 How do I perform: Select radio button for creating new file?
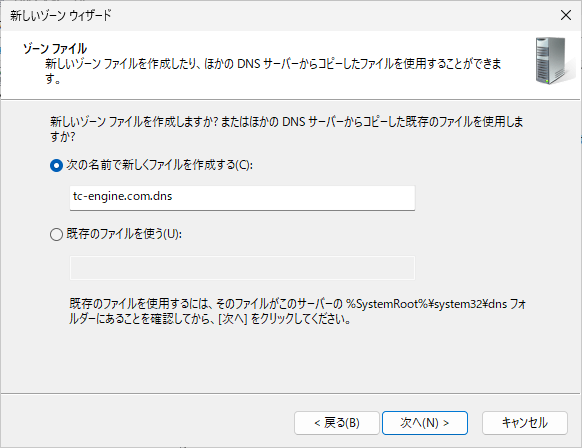coord(56,166)
